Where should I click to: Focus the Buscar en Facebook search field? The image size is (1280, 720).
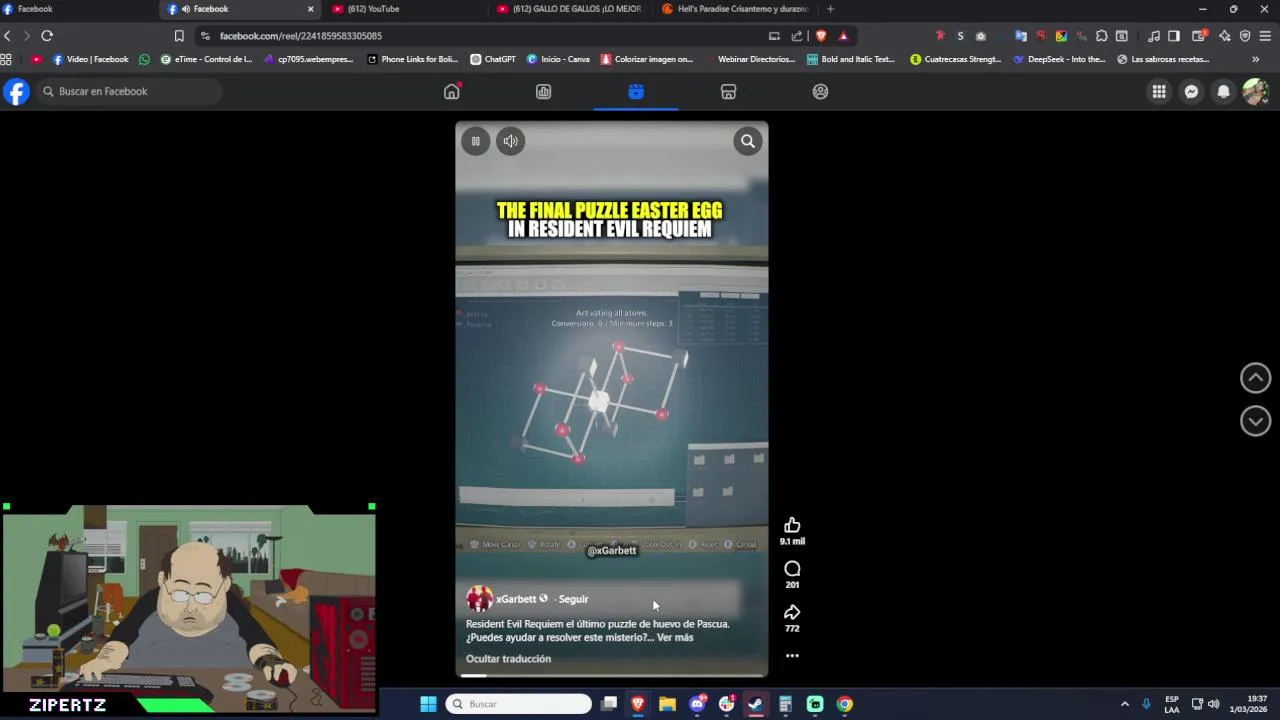pos(130,91)
